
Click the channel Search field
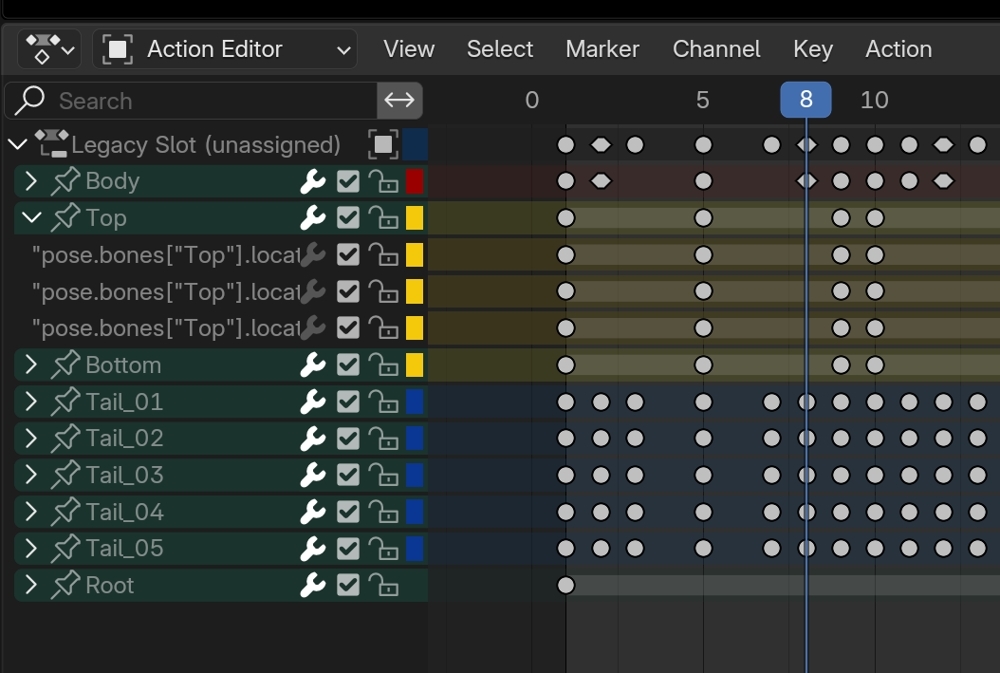[x=191, y=101]
